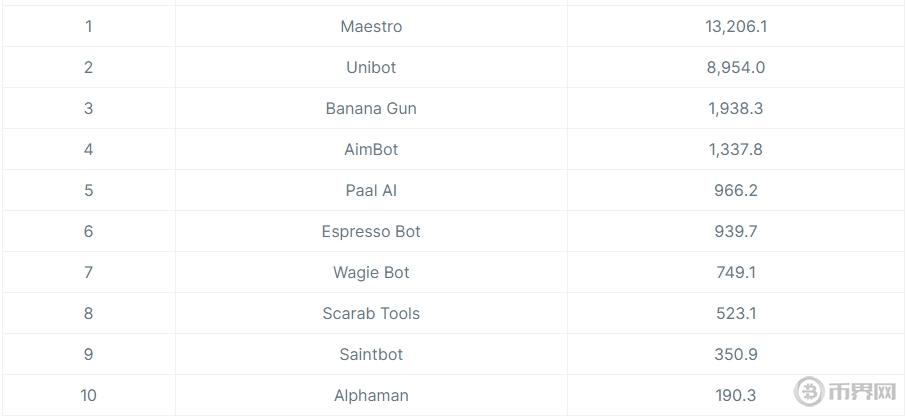This screenshot has height=419, width=907.
Task: Select Espresso Bot in the table
Action: click(x=371, y=232)
